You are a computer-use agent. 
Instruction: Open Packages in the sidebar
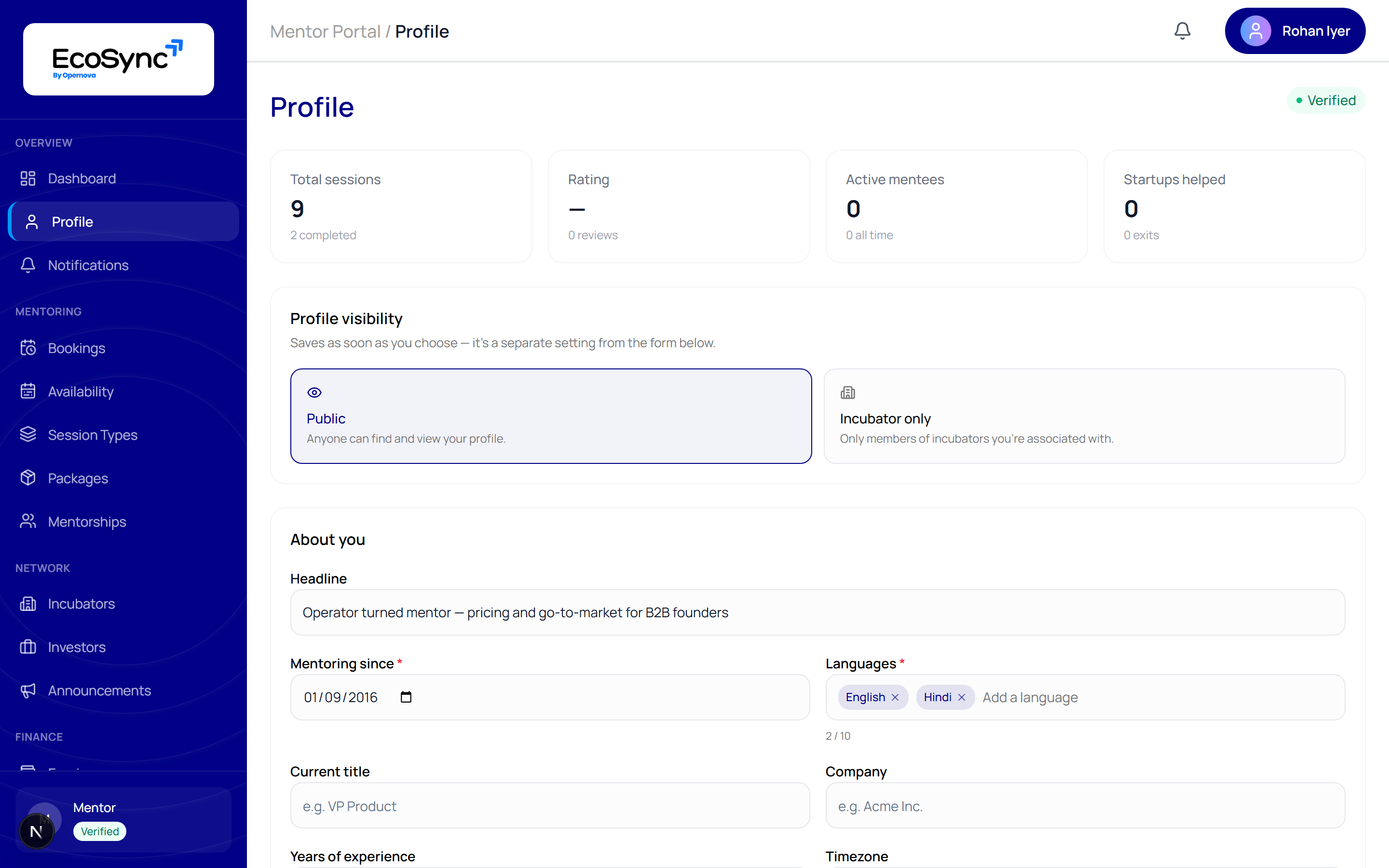pyautogui.click(x=123, y=478)
